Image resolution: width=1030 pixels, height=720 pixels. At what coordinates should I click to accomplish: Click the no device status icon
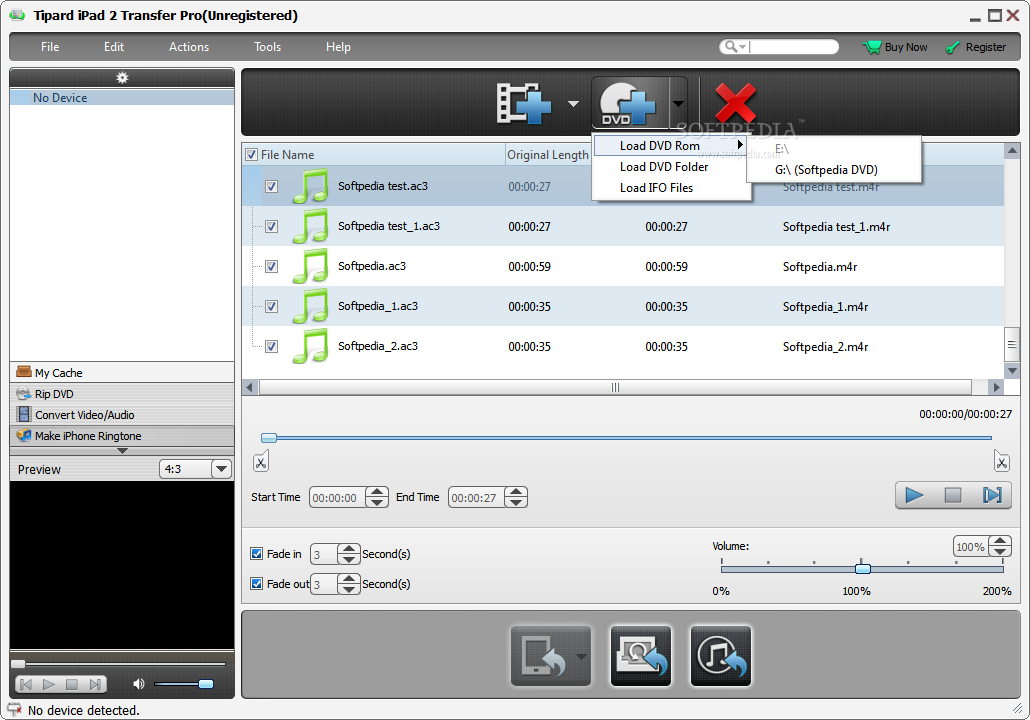[x=14, y=710]
